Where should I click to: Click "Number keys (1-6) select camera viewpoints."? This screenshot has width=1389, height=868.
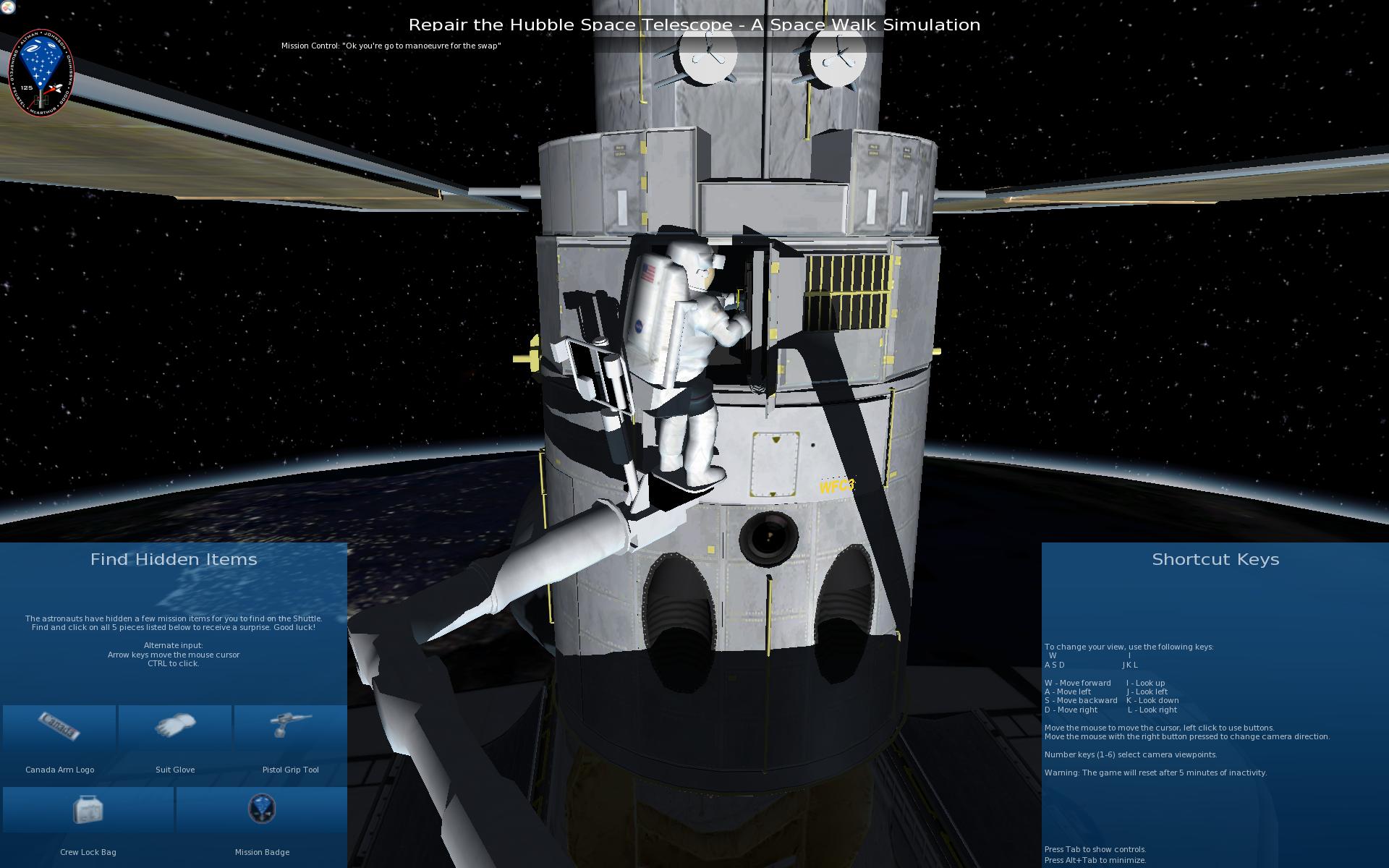[1131, 754]
